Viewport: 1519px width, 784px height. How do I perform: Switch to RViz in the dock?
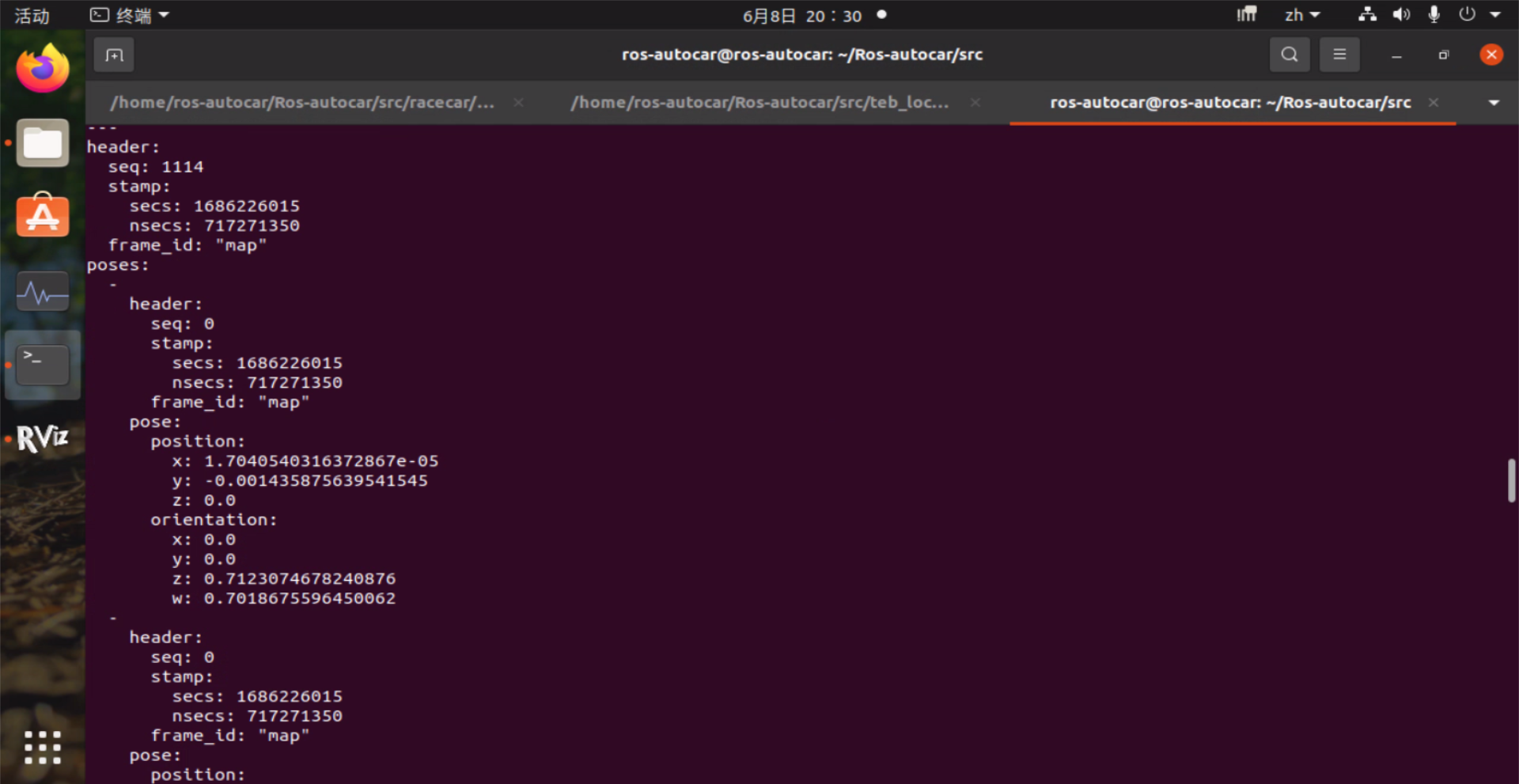[43, 437]
